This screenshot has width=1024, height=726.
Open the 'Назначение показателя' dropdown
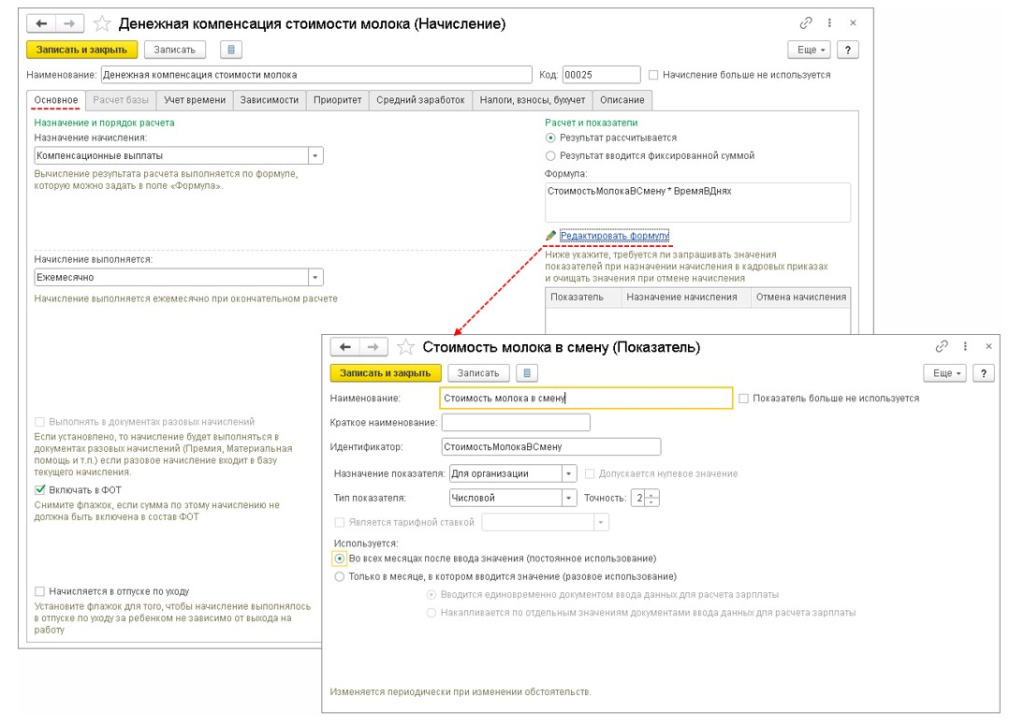(x=569, y=474)
